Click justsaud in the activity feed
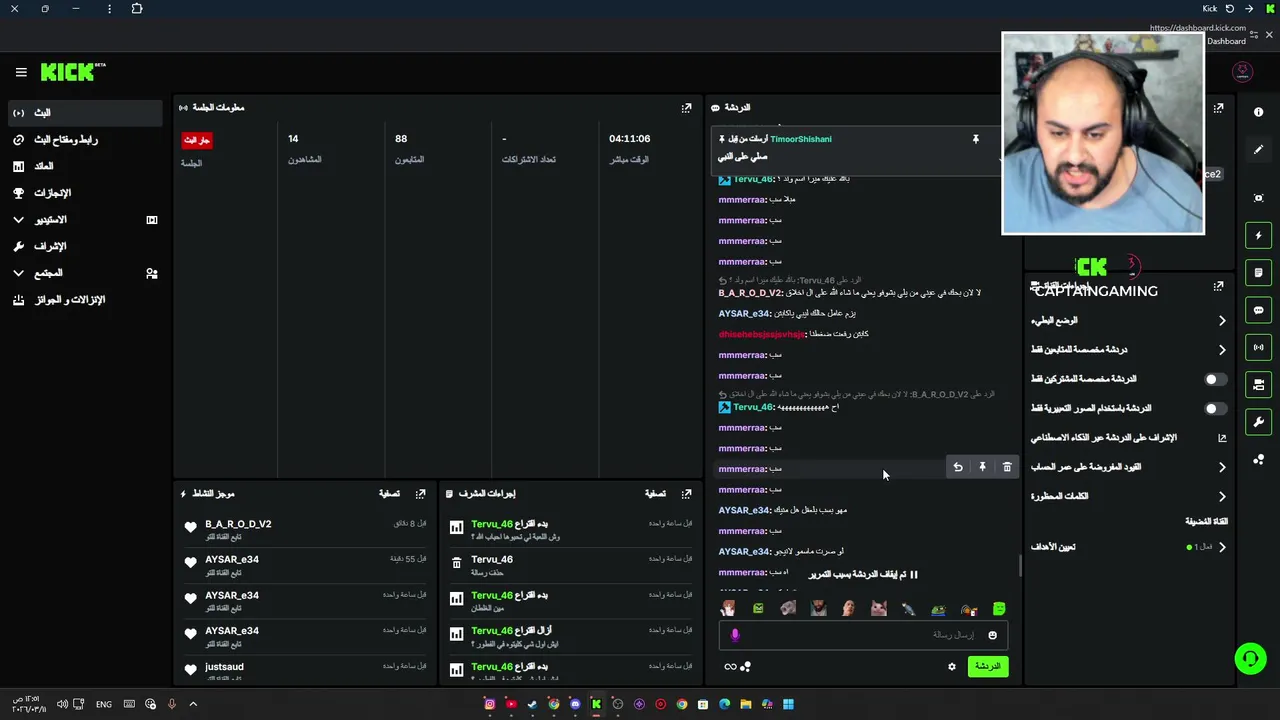Screen dimensions: 1280x720 [224, 667]
